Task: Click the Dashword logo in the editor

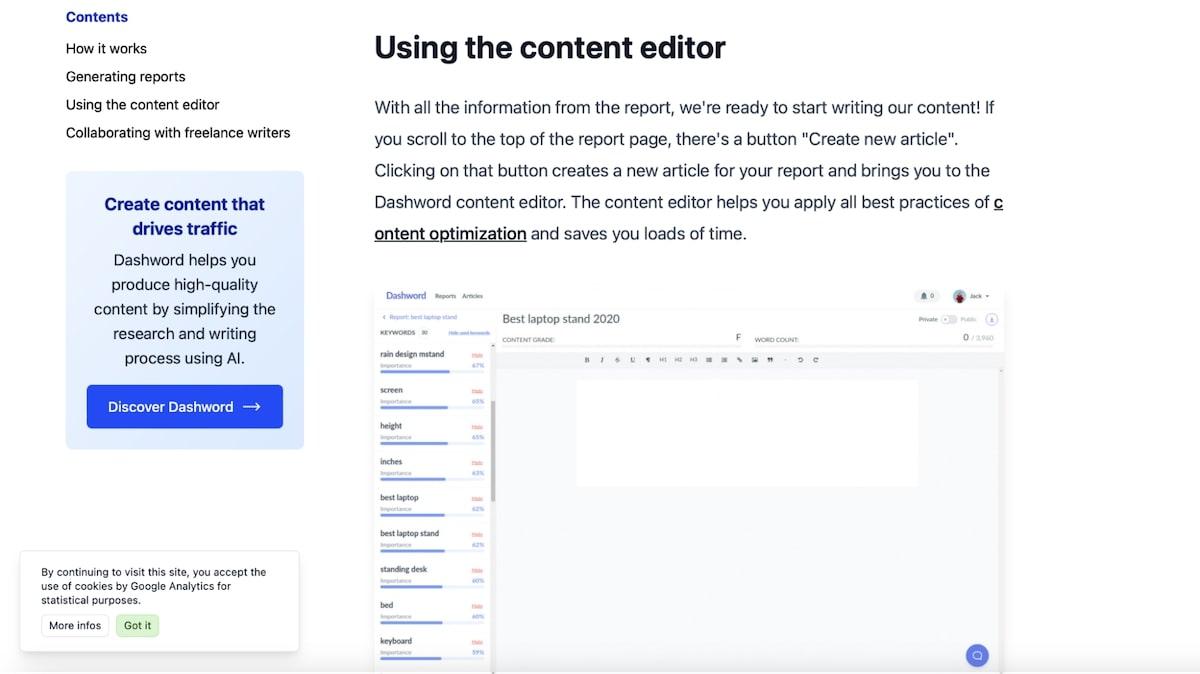Action: [406, 296]
